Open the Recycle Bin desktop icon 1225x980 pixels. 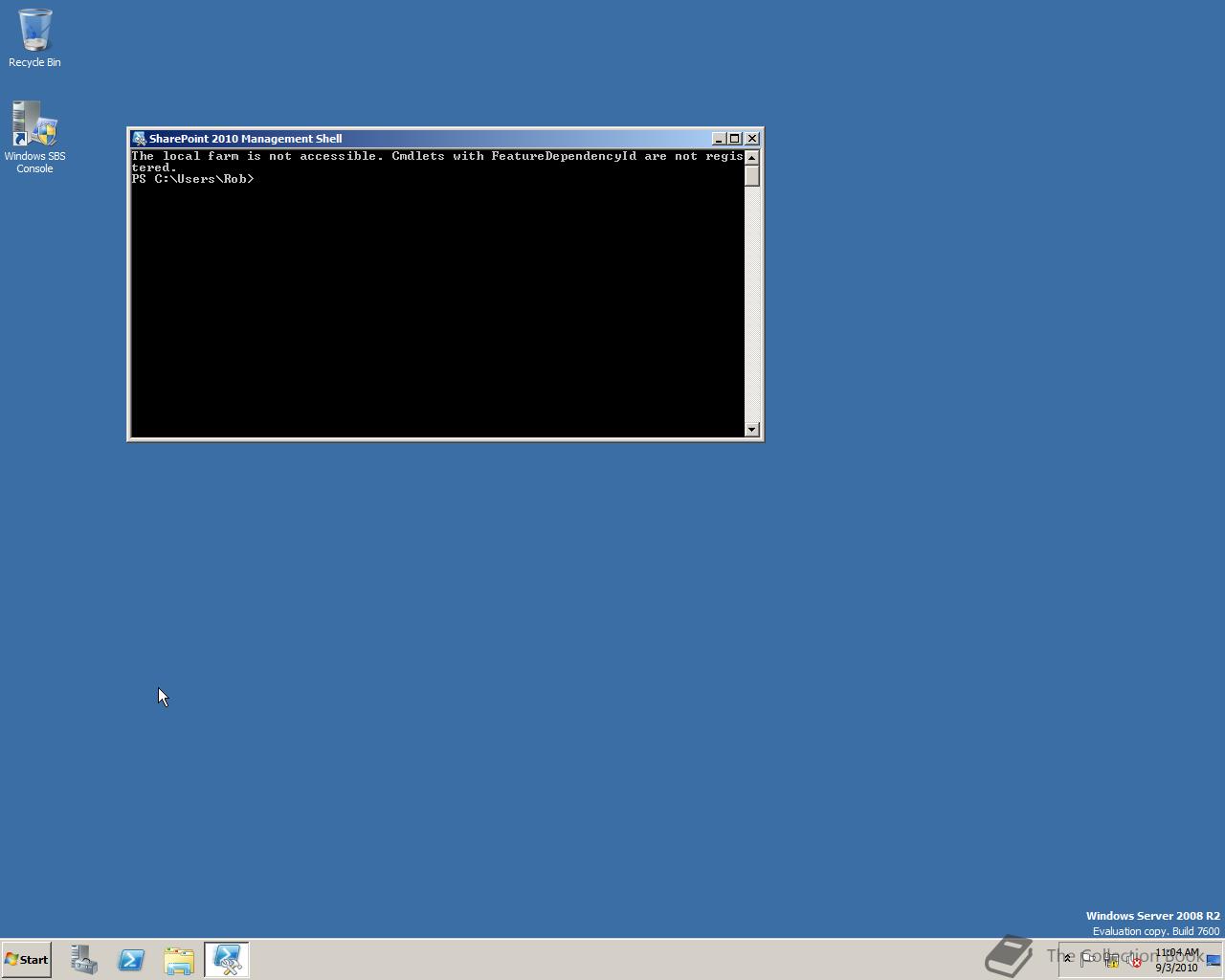click(34, 38)
